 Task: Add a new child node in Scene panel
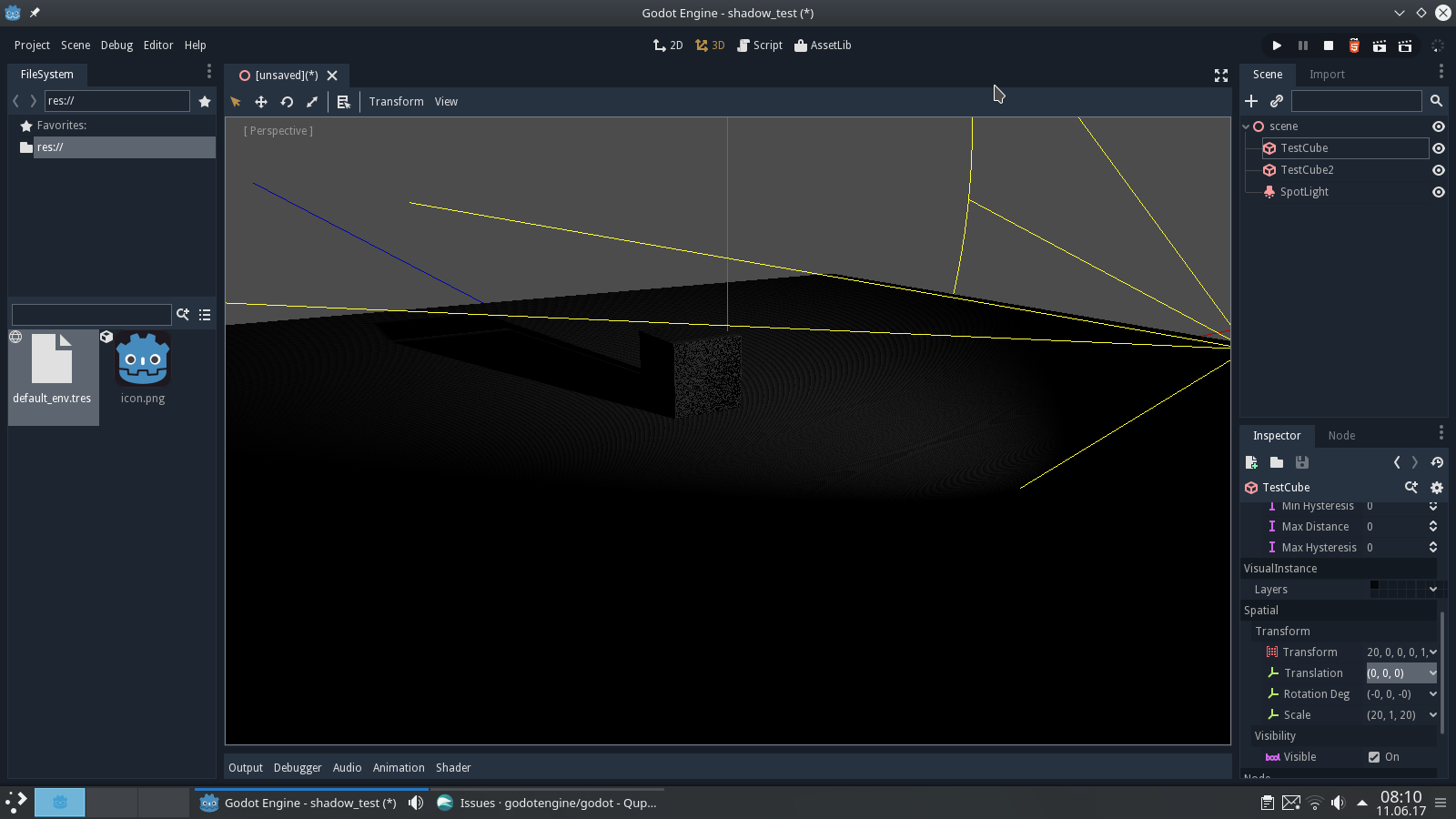coord(1251,101)
